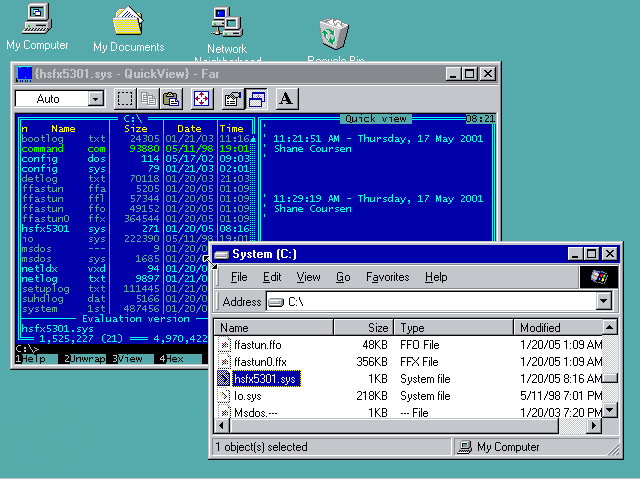Open the Go menu in Explorer

[343, 277]
